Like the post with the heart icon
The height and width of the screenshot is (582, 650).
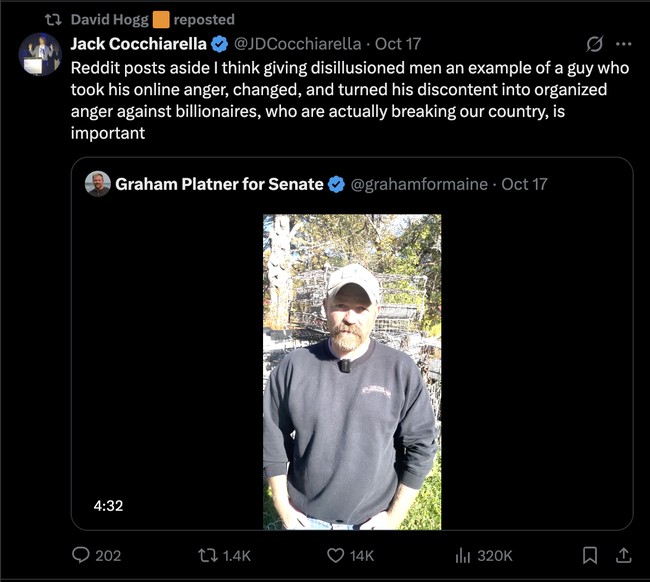click(332, 555)
